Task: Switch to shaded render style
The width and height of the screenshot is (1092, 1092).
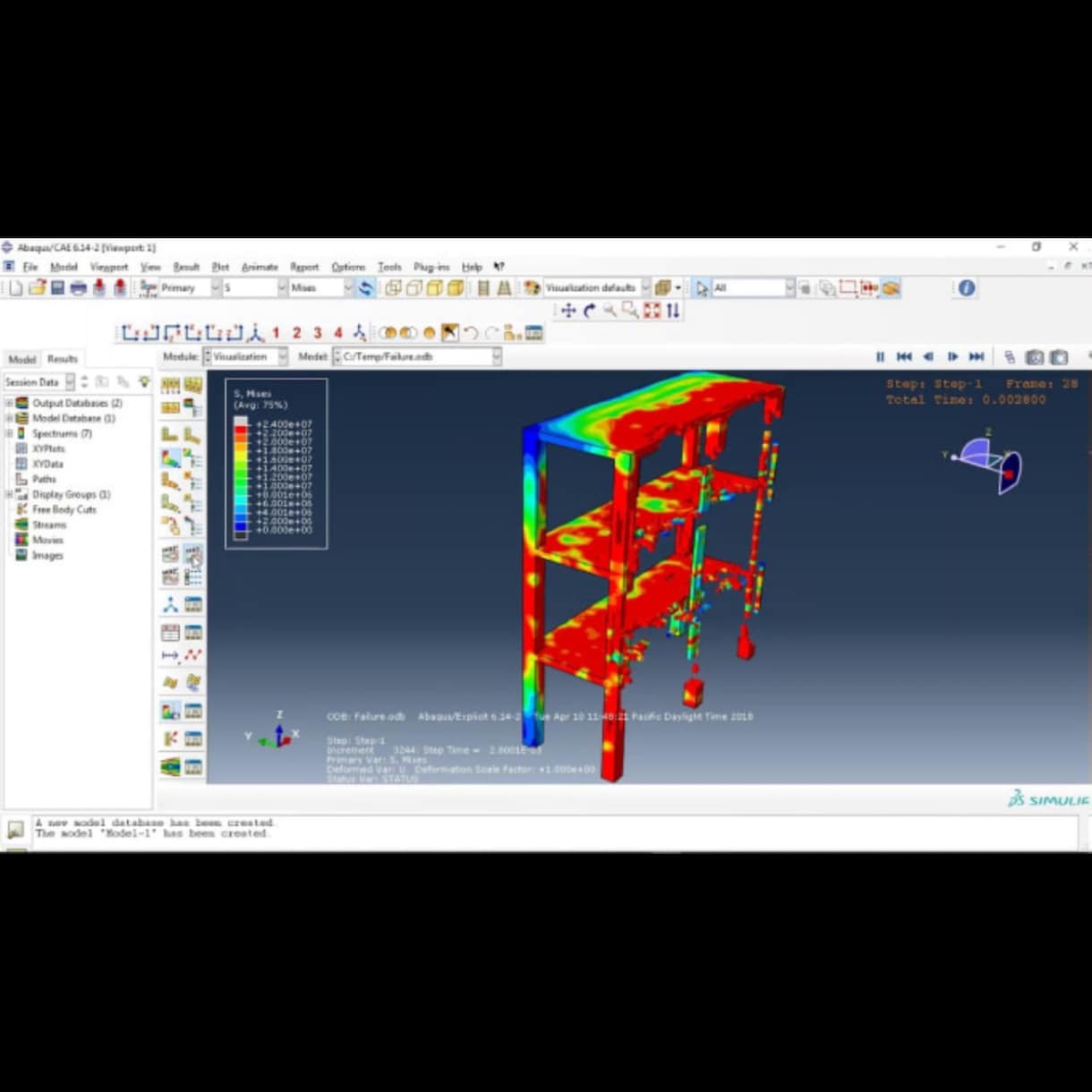Action: (456, 288)
